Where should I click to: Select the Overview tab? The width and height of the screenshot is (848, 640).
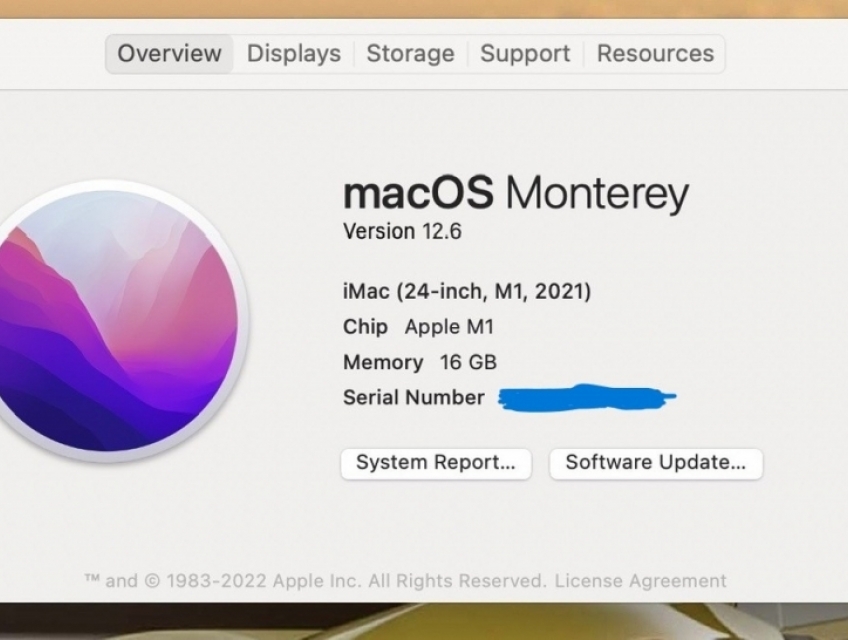tap(168, 54)
